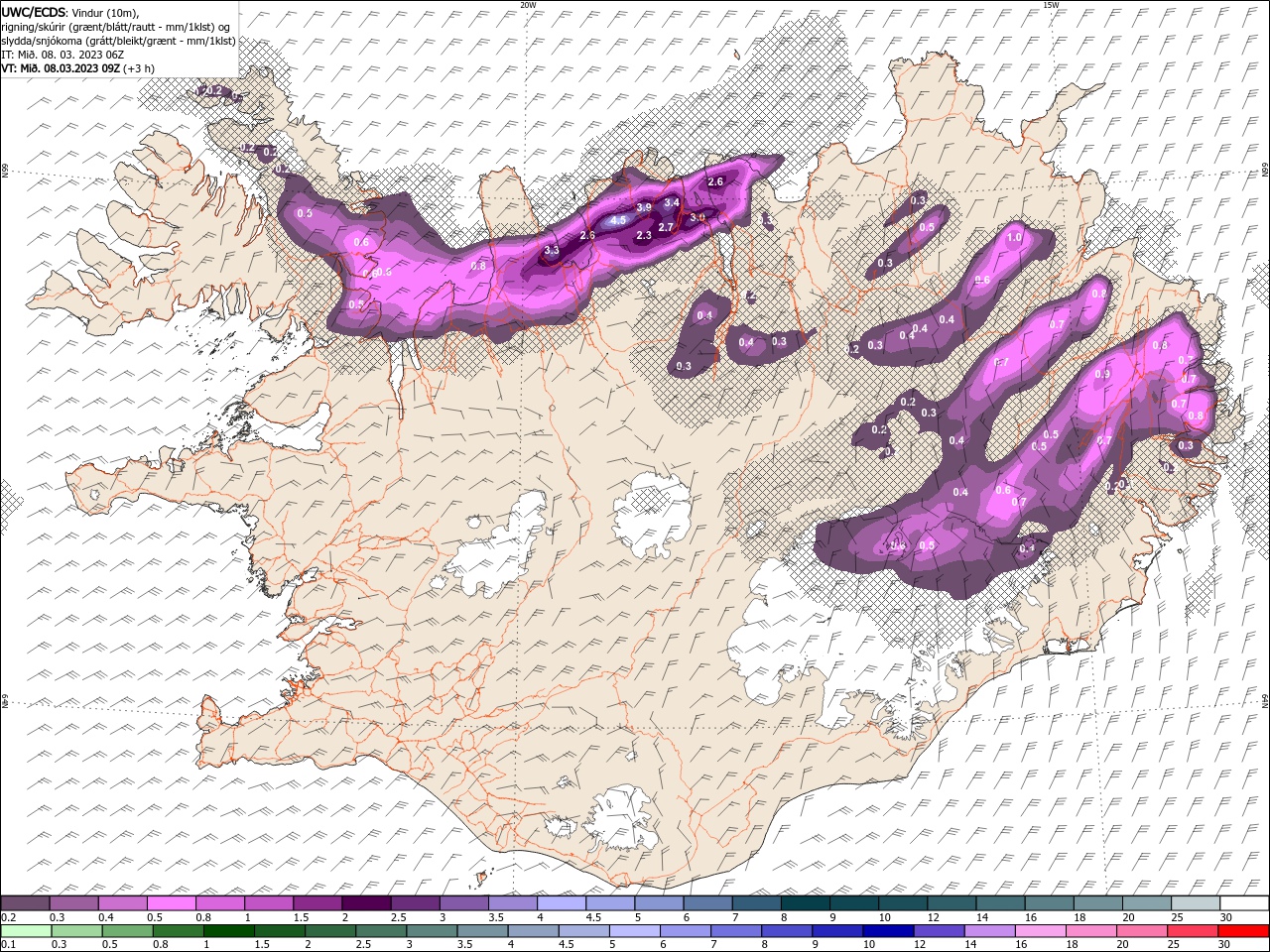The width and height of the screenshot is (1270, 952).
Task: Pick the red rain legend swatch above 30
Action: pyautogui.click(x=1244, y=931)
